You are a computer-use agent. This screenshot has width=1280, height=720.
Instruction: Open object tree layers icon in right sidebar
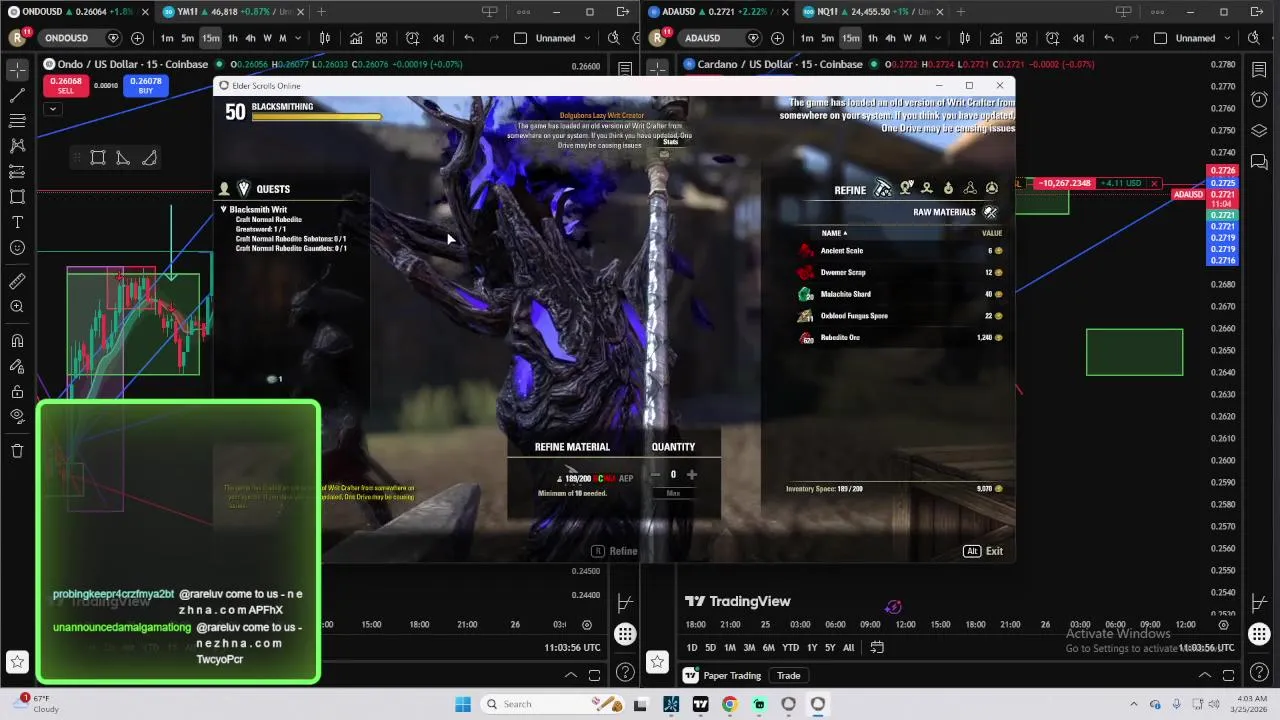point(1259,131)
